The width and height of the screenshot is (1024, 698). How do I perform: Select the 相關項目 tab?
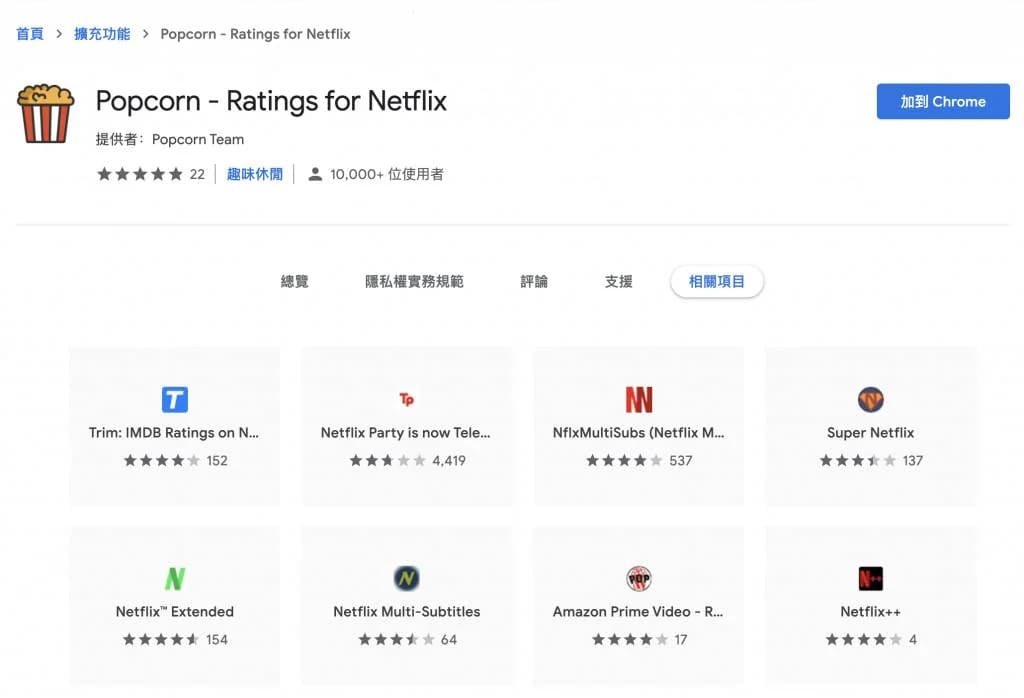tap(716, 281)
